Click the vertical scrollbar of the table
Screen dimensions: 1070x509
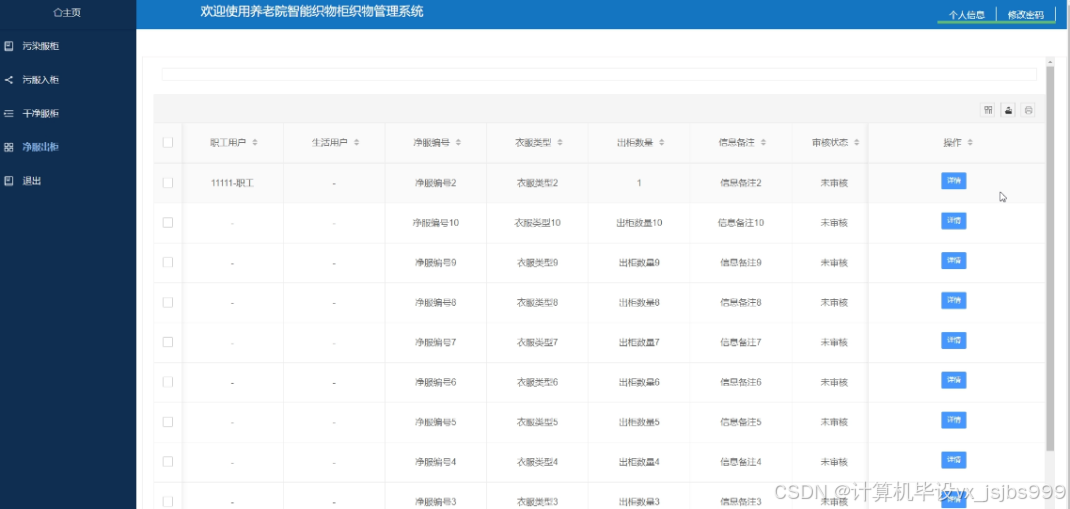coord(1050,259)
